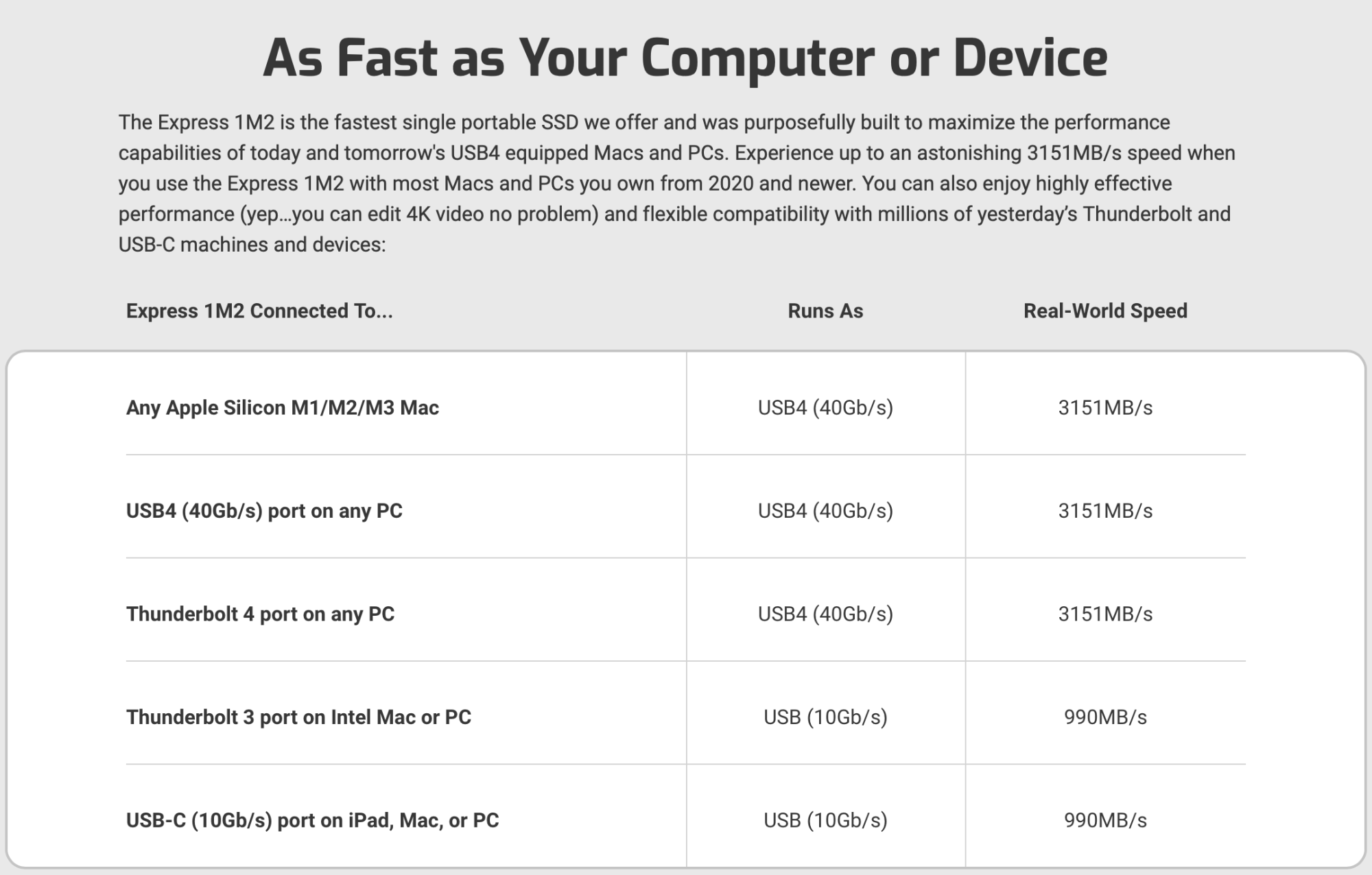Click 3151MB/s speed in the Thunderbolt 4 row
Screen dimensions: 1372x875
point(1105,614)
